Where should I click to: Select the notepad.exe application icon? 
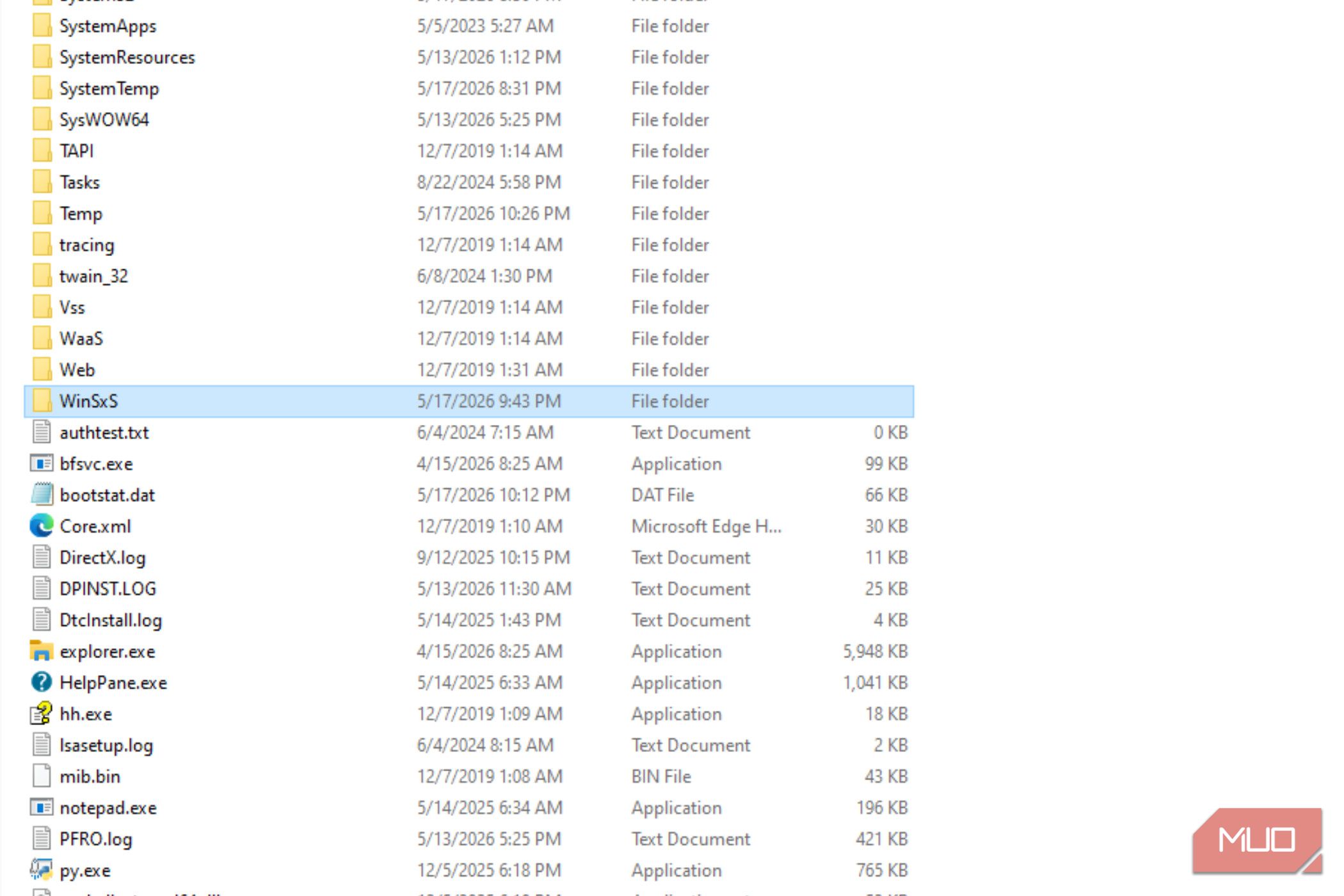pyautogui.click(x=42, y=808)
